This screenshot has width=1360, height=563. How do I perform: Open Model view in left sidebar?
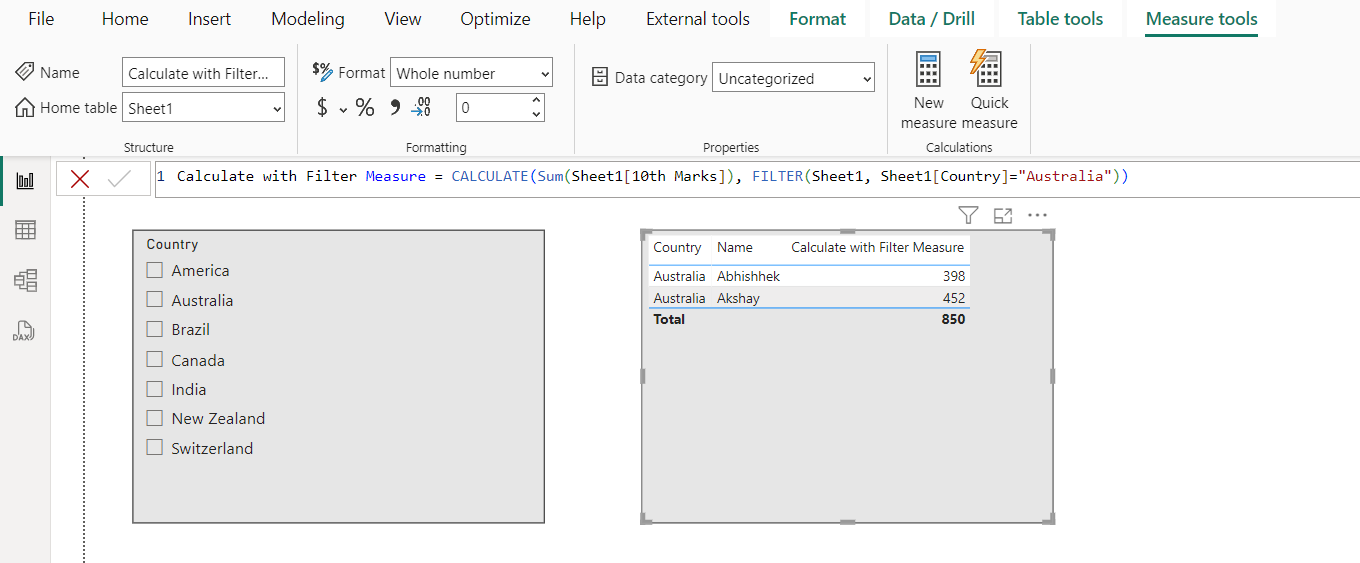(x=25, y=281)
